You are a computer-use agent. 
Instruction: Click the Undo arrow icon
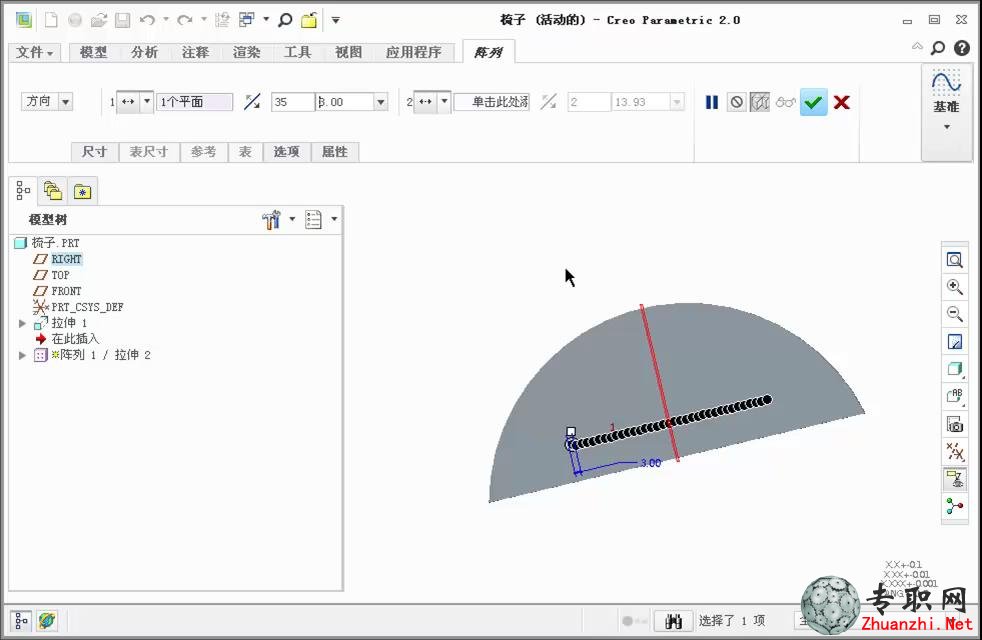coord(147,20)
